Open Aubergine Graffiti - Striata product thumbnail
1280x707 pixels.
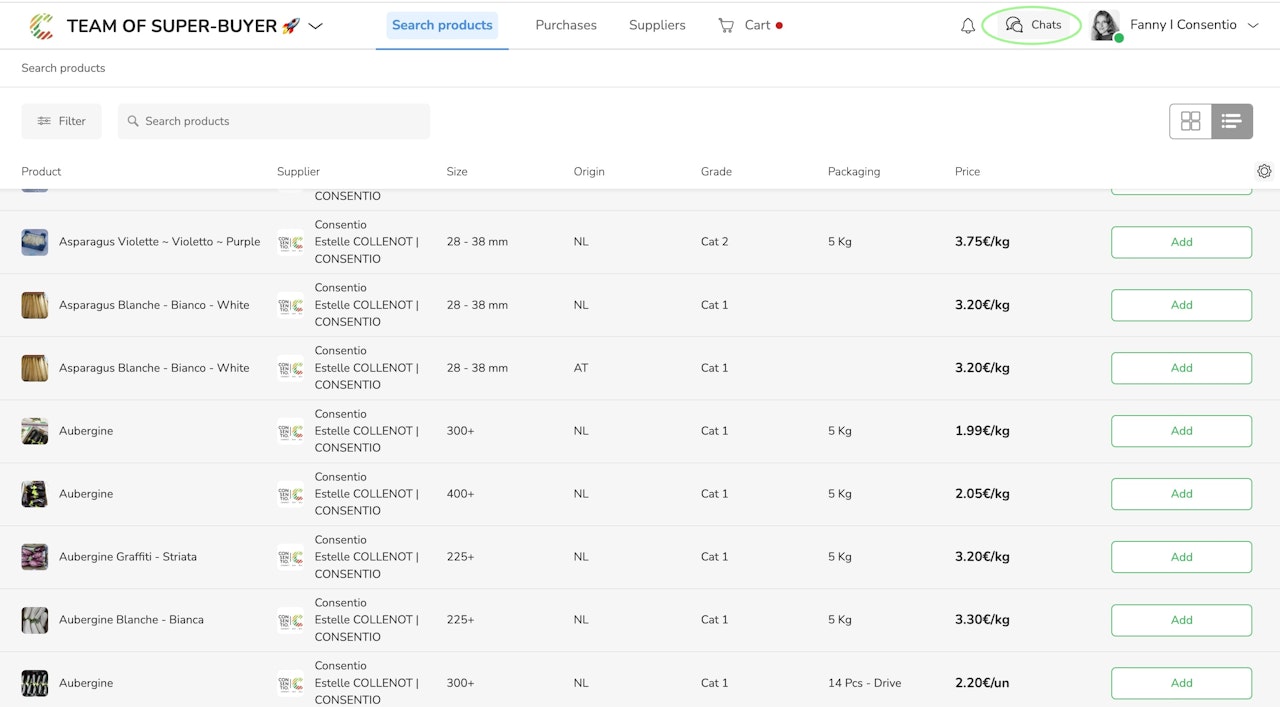click(x=35, y=557)
